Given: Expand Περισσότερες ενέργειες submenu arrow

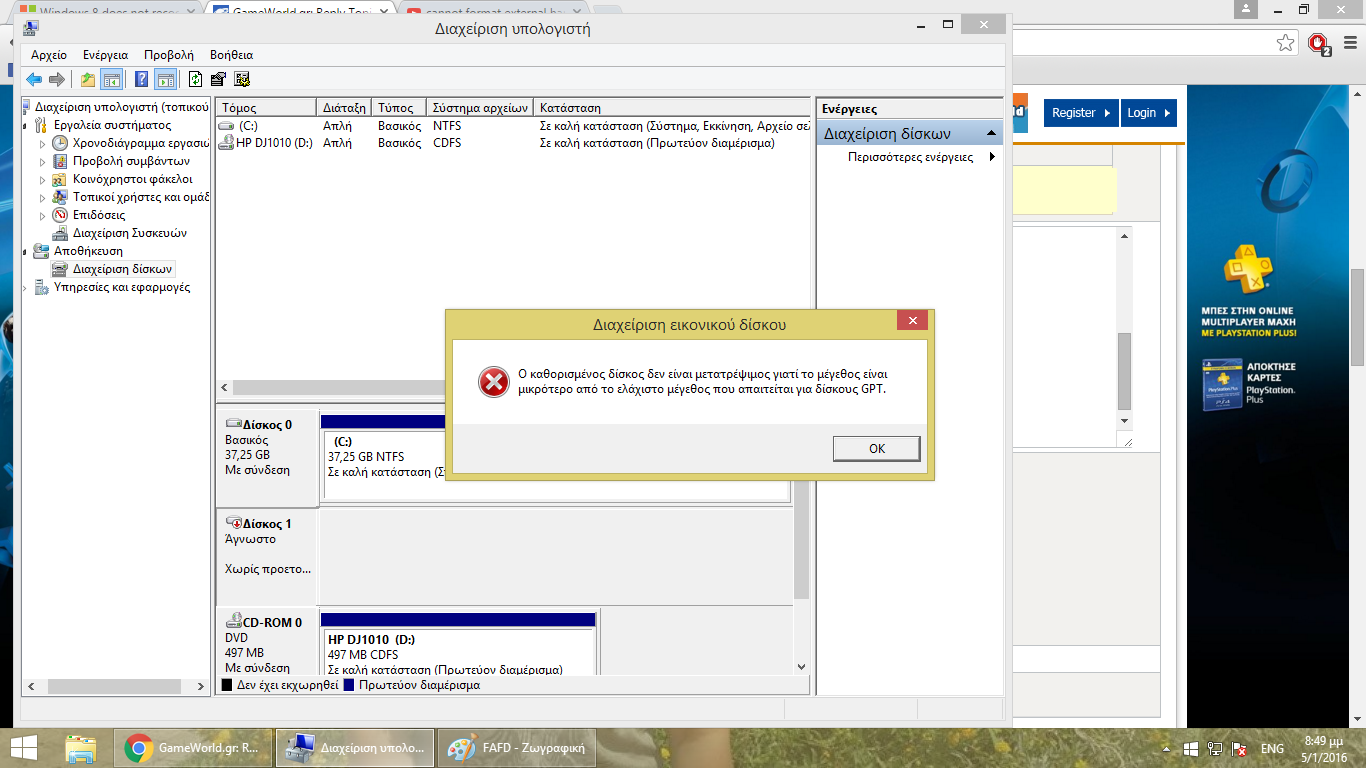Looking at the screenshot, I should tap(992, 157).
